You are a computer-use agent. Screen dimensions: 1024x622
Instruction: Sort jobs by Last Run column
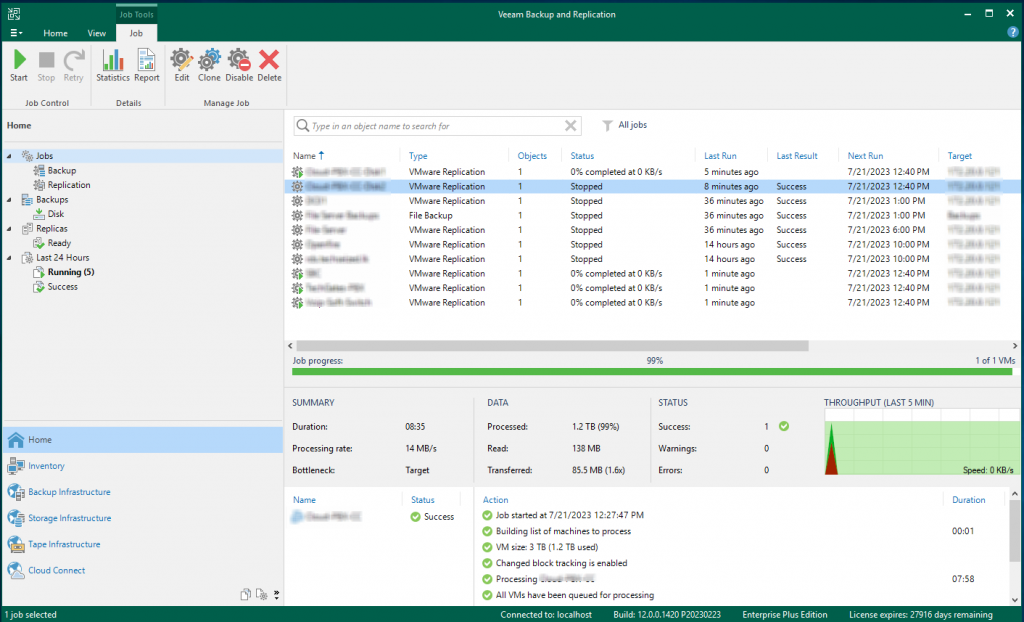tap(720, 156)
